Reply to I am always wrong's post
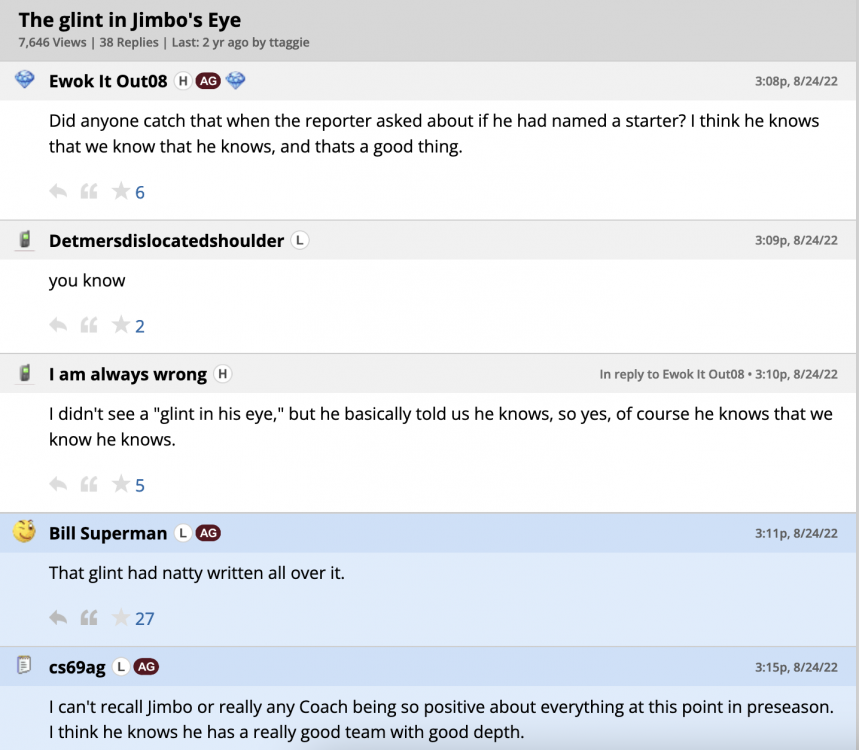The width and height of the screenshot is (859, 750). [x=58, y=484]
